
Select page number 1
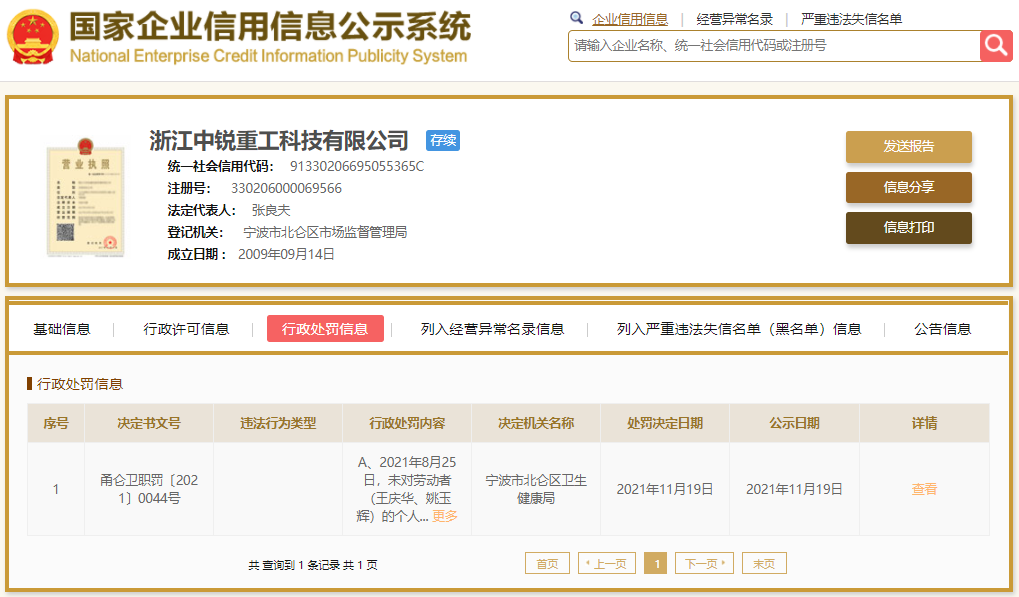tap(656, 563)
